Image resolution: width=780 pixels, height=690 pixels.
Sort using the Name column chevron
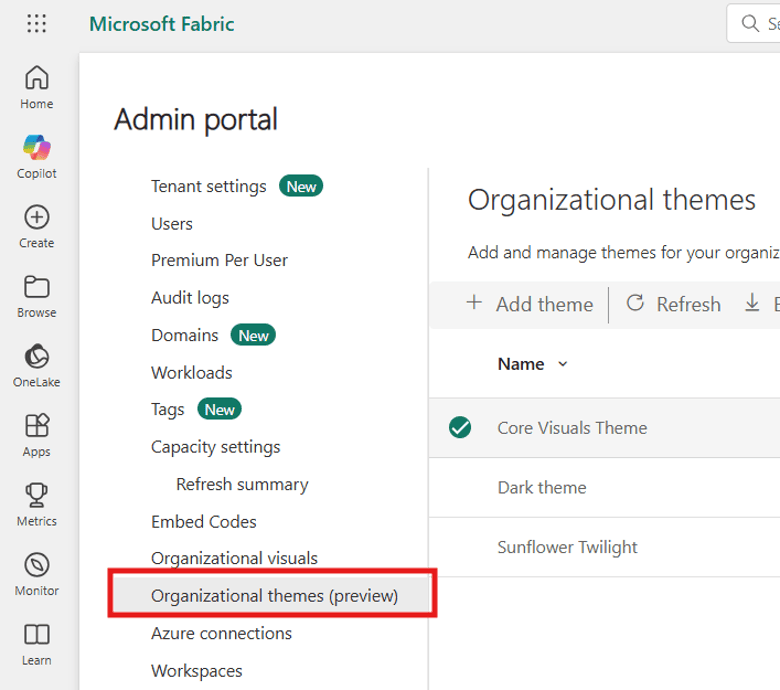(x=562, y=364)
